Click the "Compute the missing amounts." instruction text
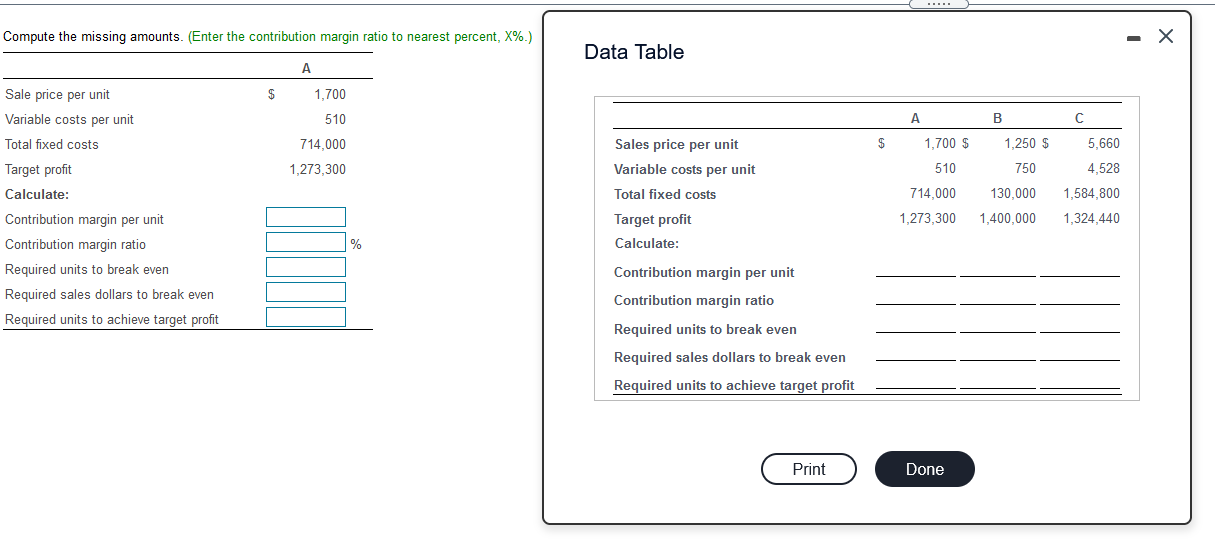Screen dimensions: 1215x543 coord(93,37)
